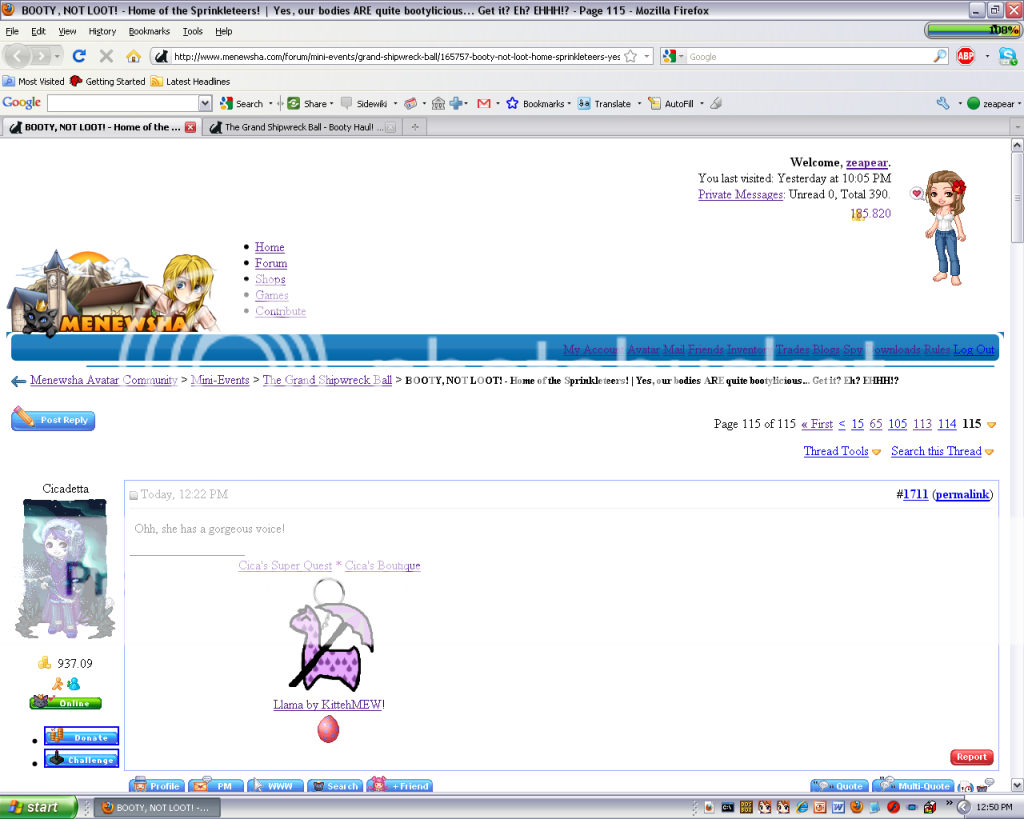This screenshot has height=819, width=1024.
Task: Open the new tab button
Action: pos(414,127)
